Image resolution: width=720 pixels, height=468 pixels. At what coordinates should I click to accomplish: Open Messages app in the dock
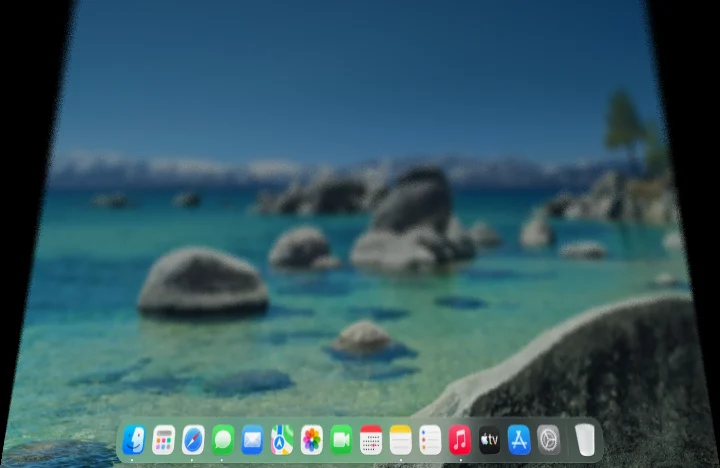tap(223, 440)
